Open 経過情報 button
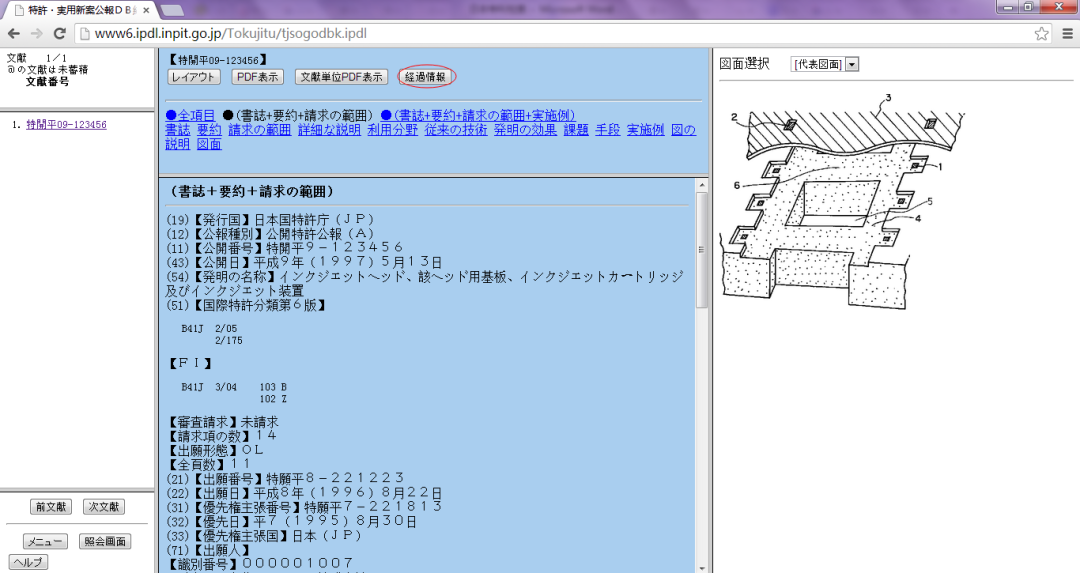 pyautogui.click(x=426, y=77)
